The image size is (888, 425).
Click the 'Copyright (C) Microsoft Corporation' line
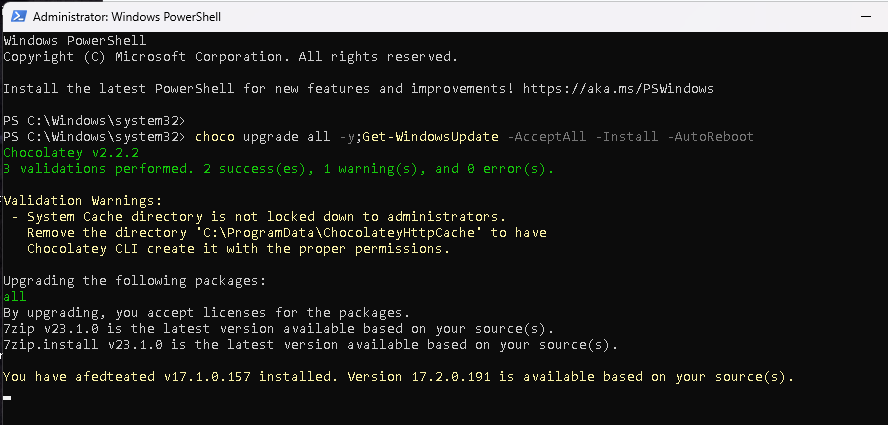coord(230,57)
